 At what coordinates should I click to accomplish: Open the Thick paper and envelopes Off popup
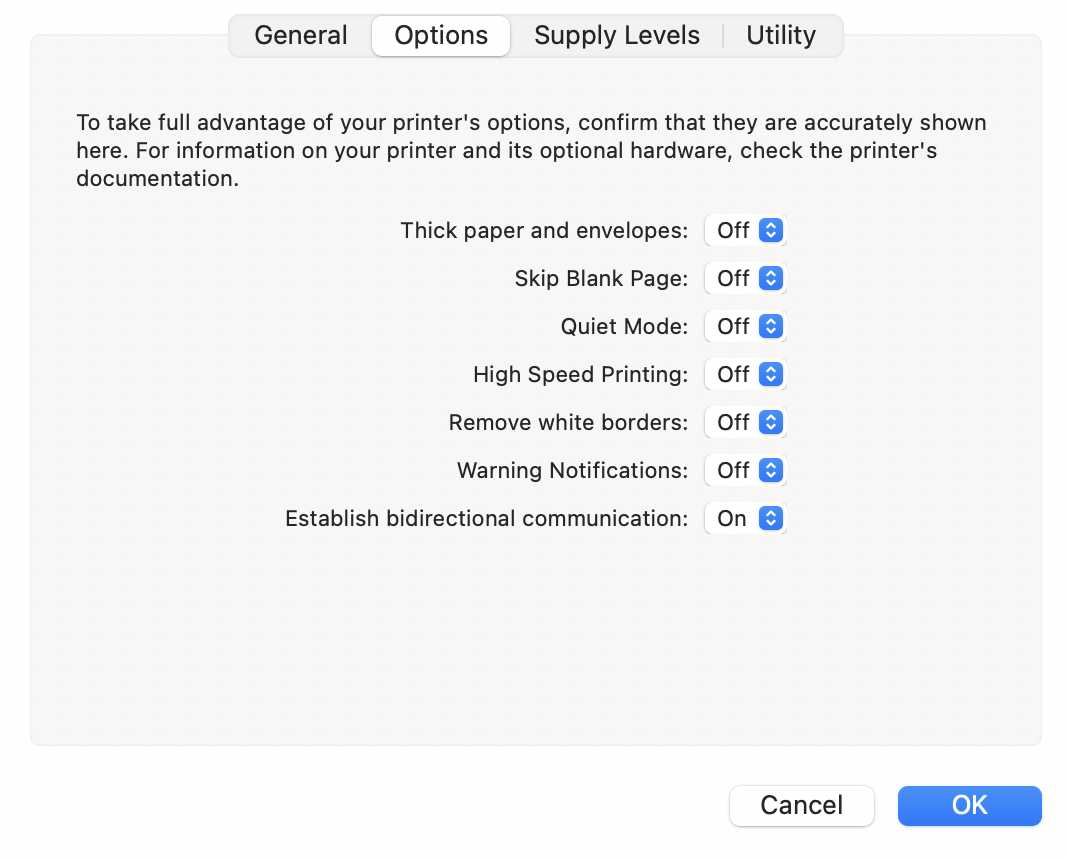pos(745,230)
